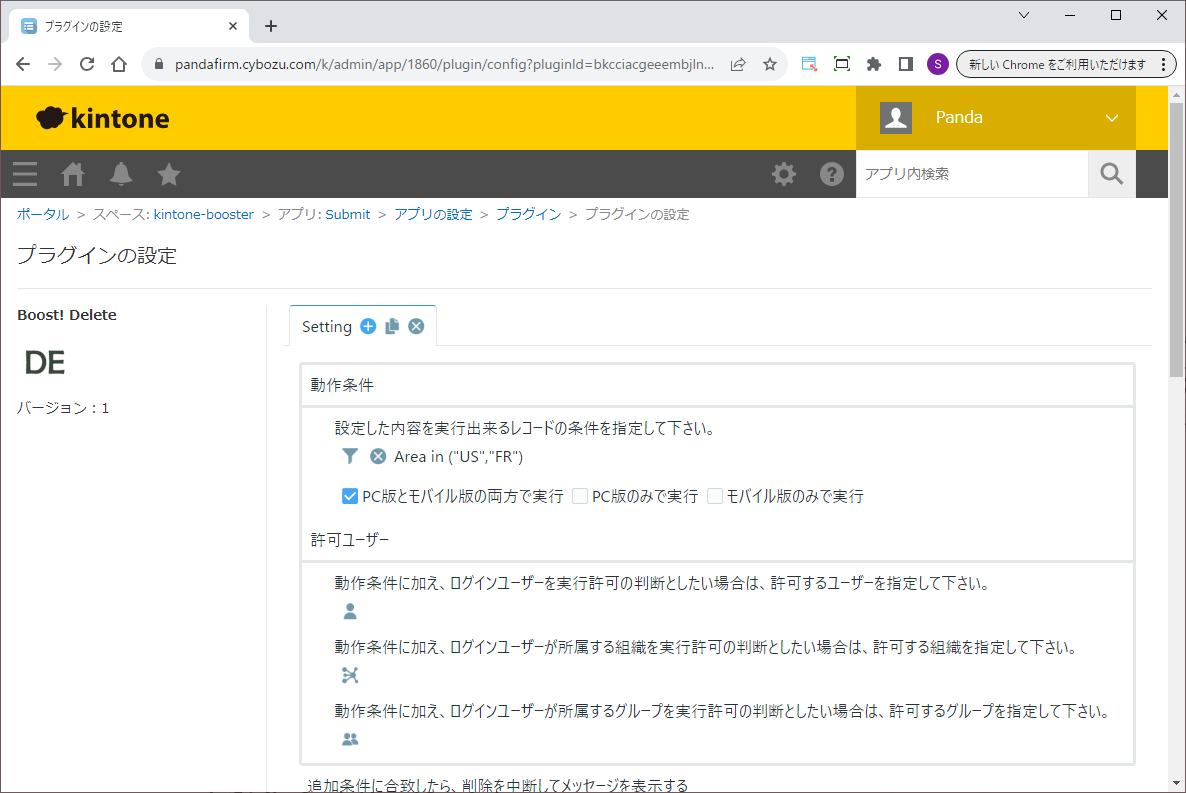This screenshot has width=1186, height=793.
Task: Open the group picker icon
Action: [x=349, y=739]
